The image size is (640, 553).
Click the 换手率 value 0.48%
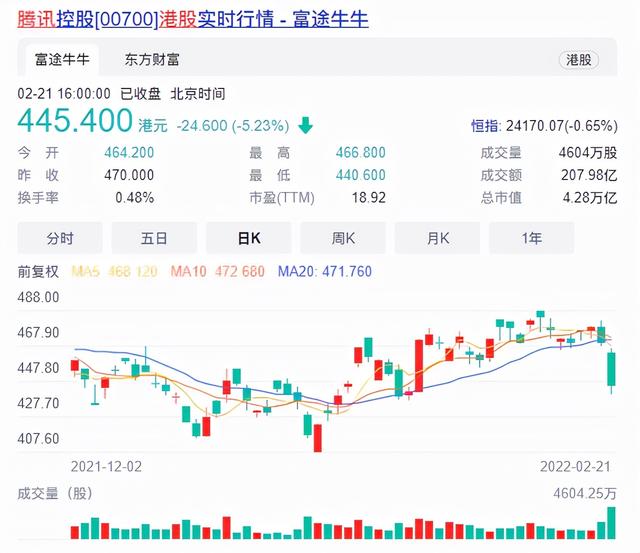pyautogui.click(x=134, y=198)
